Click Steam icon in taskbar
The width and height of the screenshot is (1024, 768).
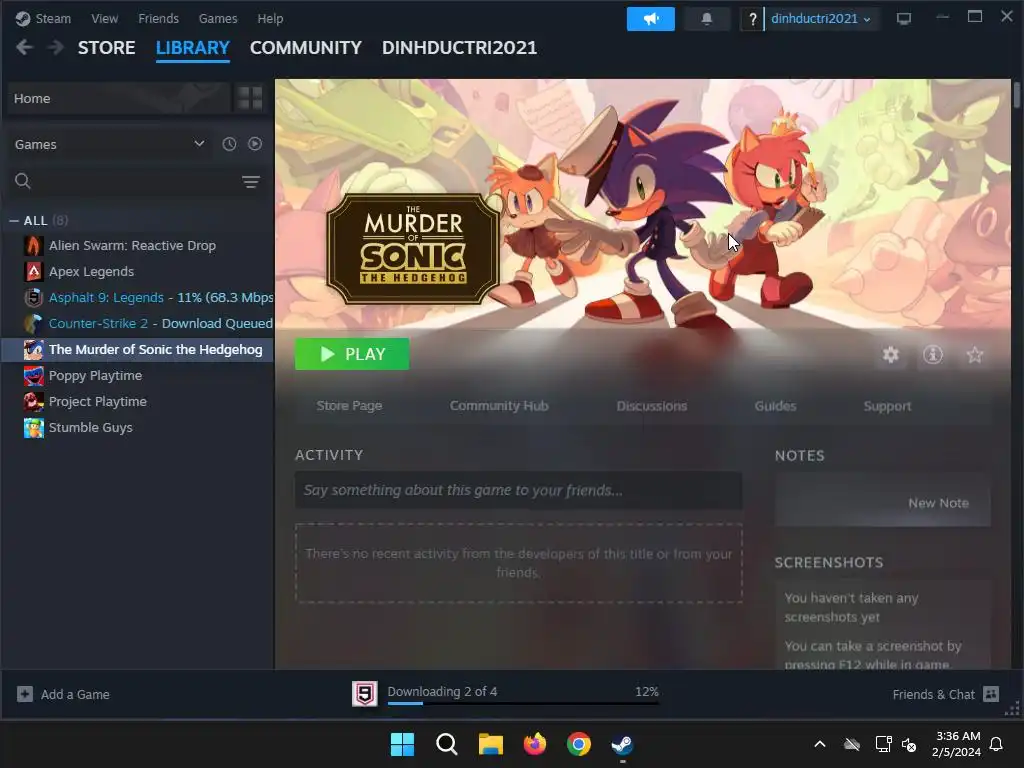click(622, 744)
